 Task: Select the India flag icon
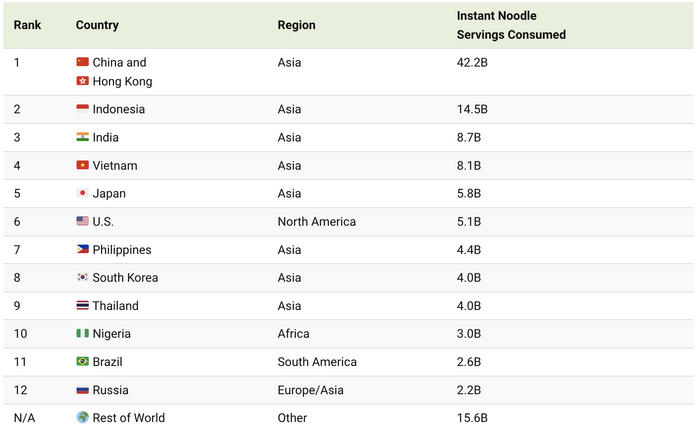click(82, 137)
